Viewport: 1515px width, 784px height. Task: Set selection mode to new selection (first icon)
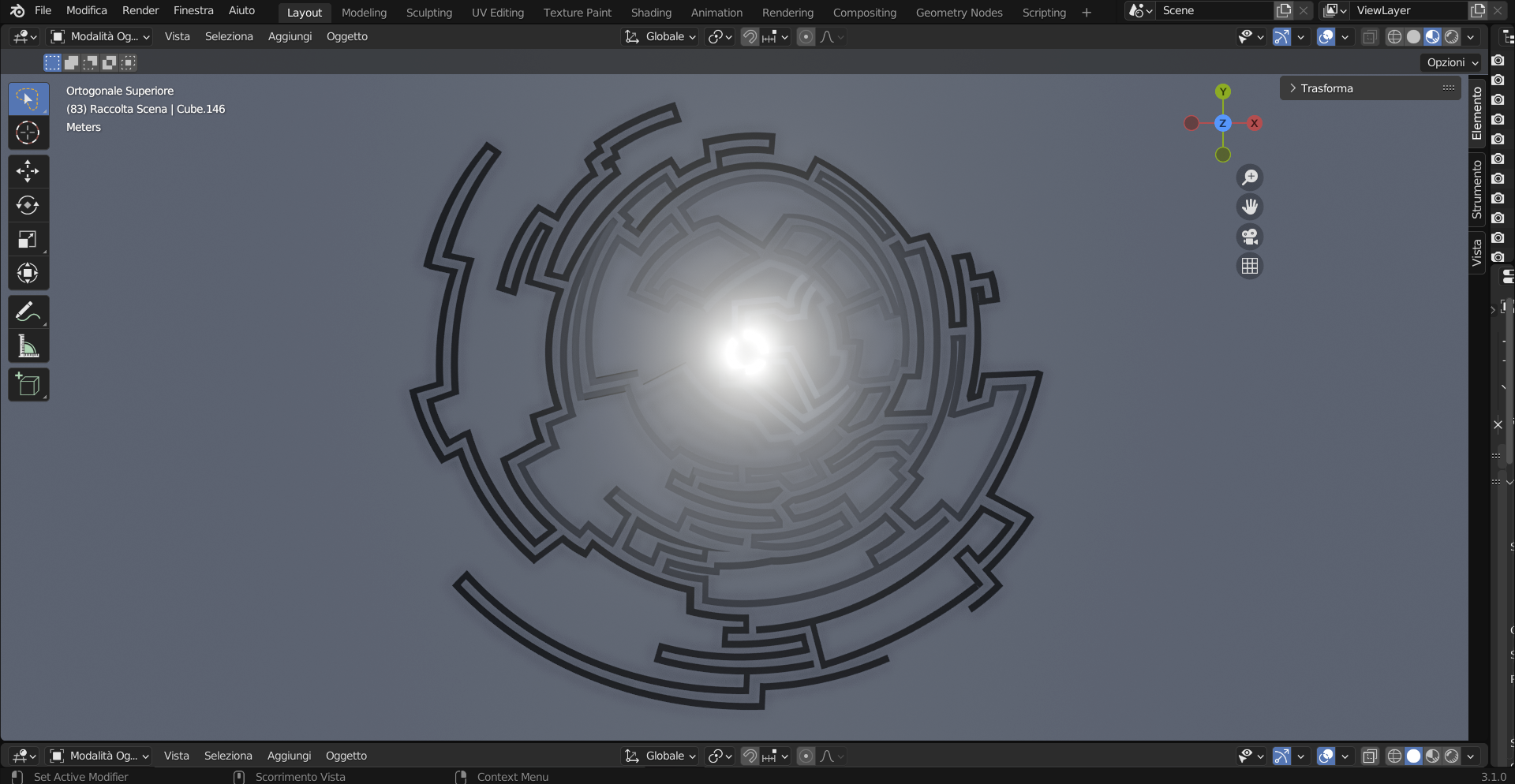pos(52,62)
